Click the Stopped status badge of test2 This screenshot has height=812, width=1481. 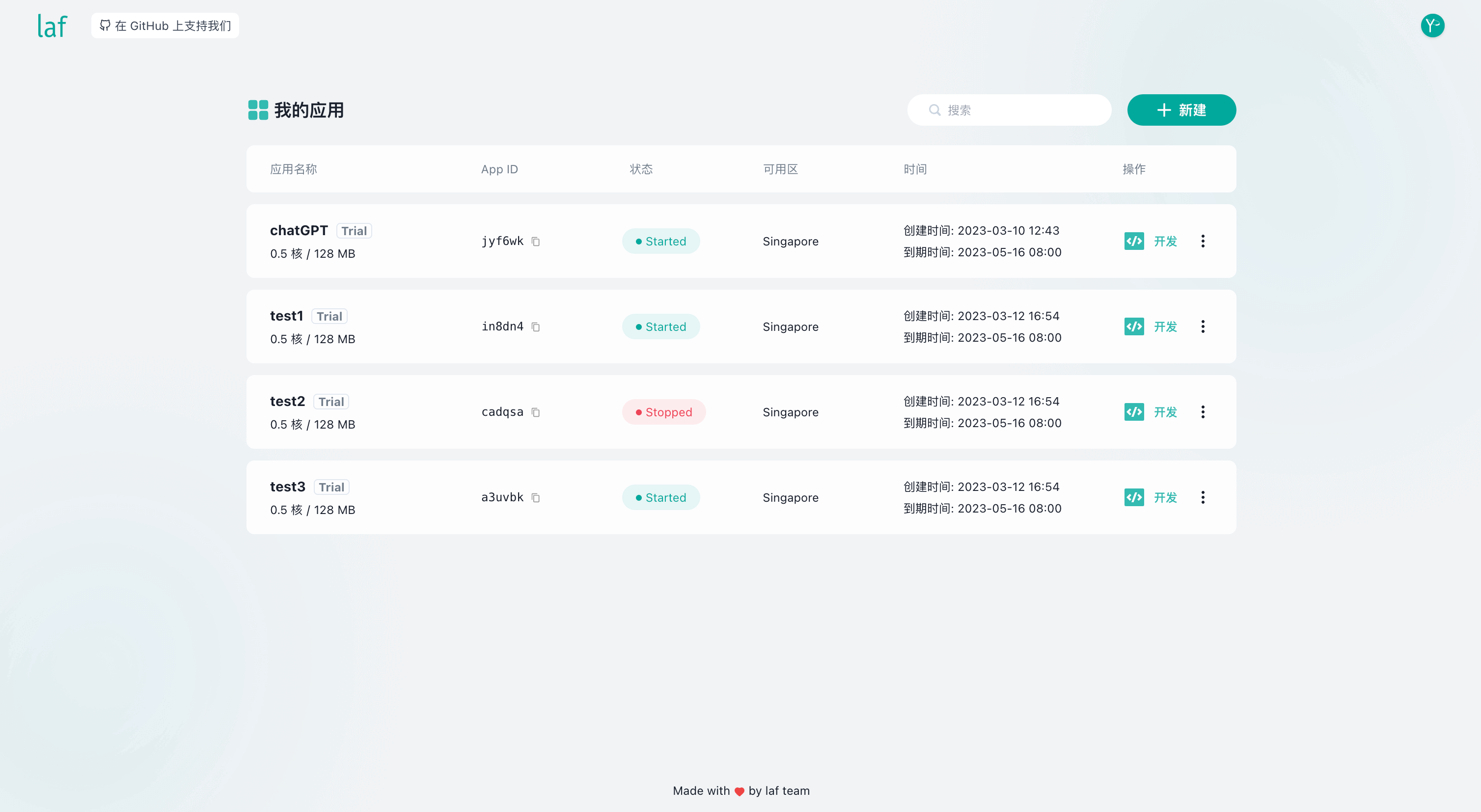(663, 412)
